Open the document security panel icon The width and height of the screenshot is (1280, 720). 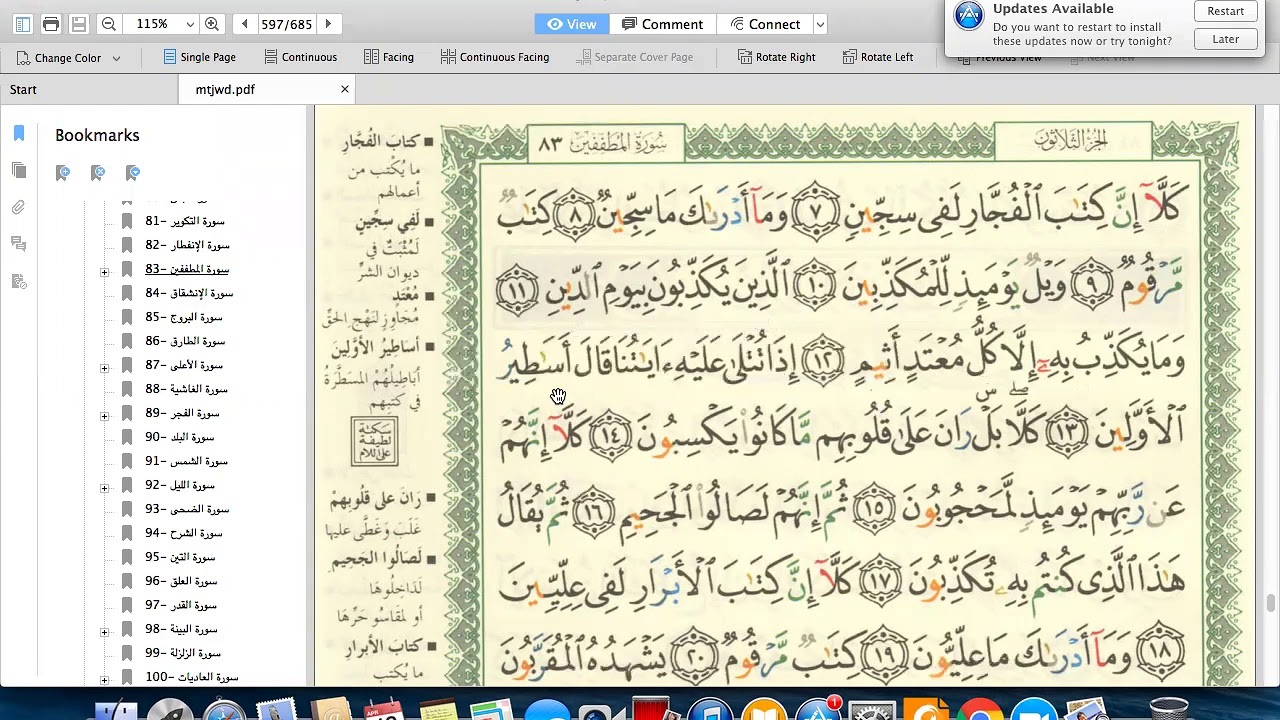point(19,281)
